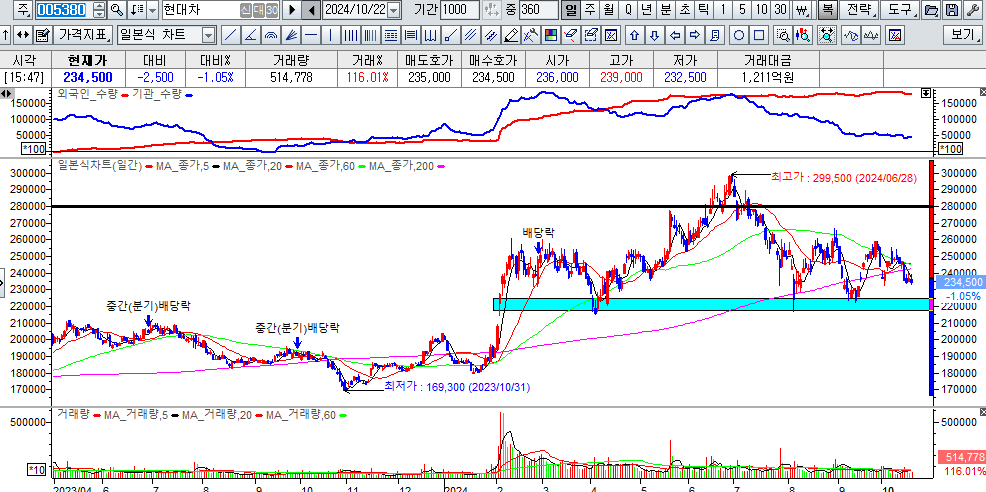Viewport: 986px width, 492px height.
Task: Toggle the 일 (daily) period button
Action: click(570, 10)
